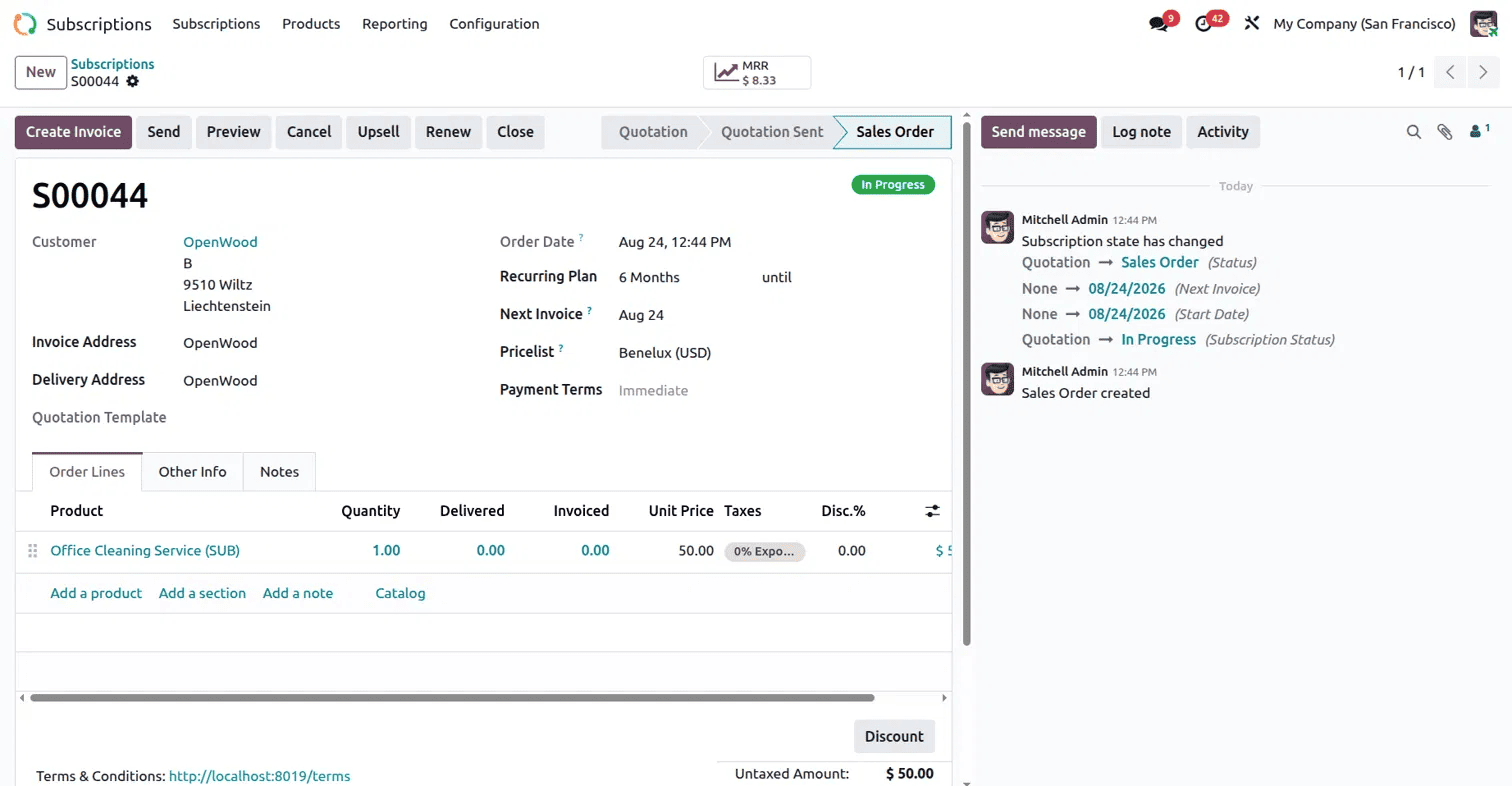Click the gear actions icon beside S00044
1512x786 pixels.
[132, 81]
